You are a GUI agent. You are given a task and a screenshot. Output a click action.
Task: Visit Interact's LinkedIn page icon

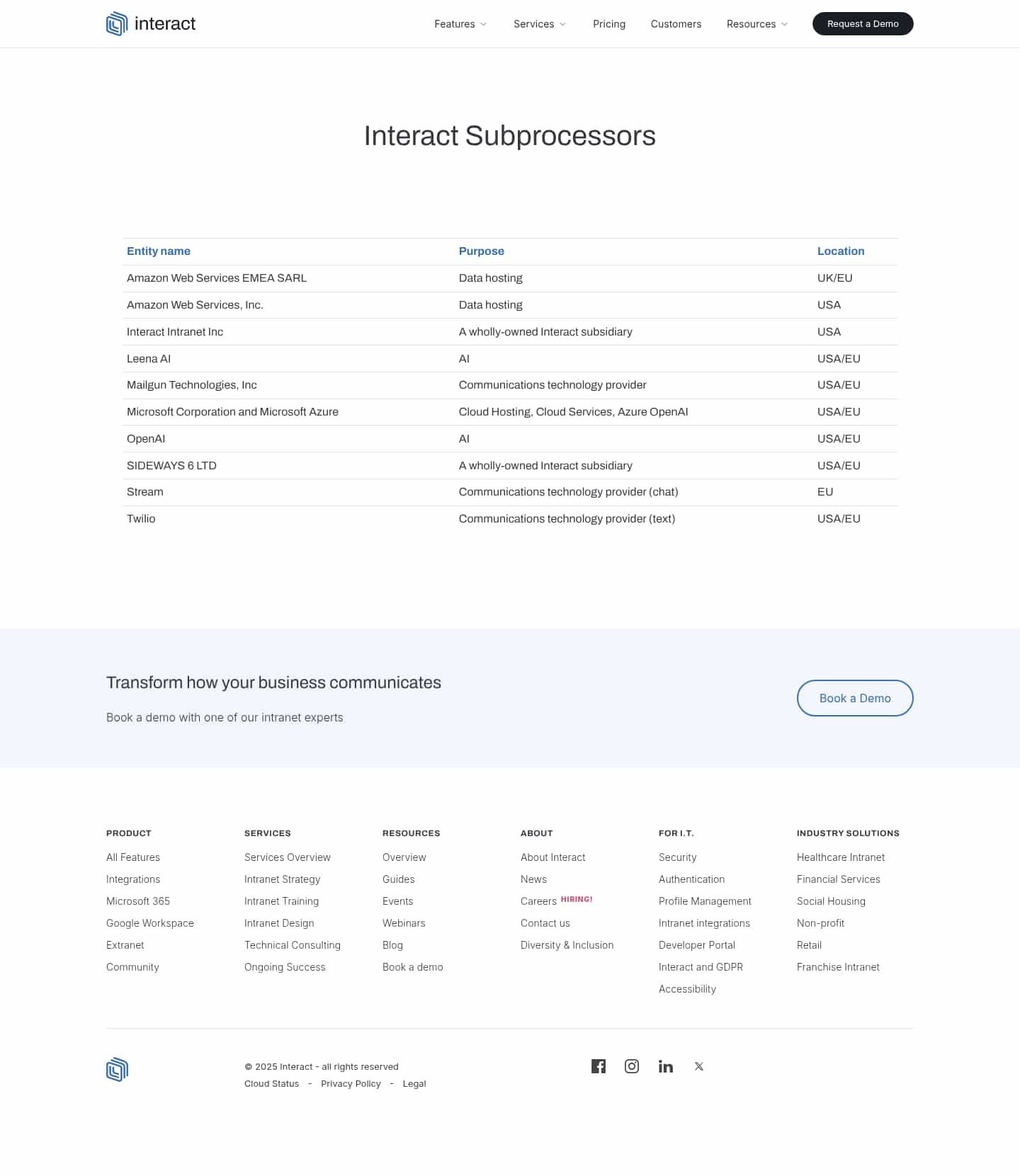[666, 1066]
